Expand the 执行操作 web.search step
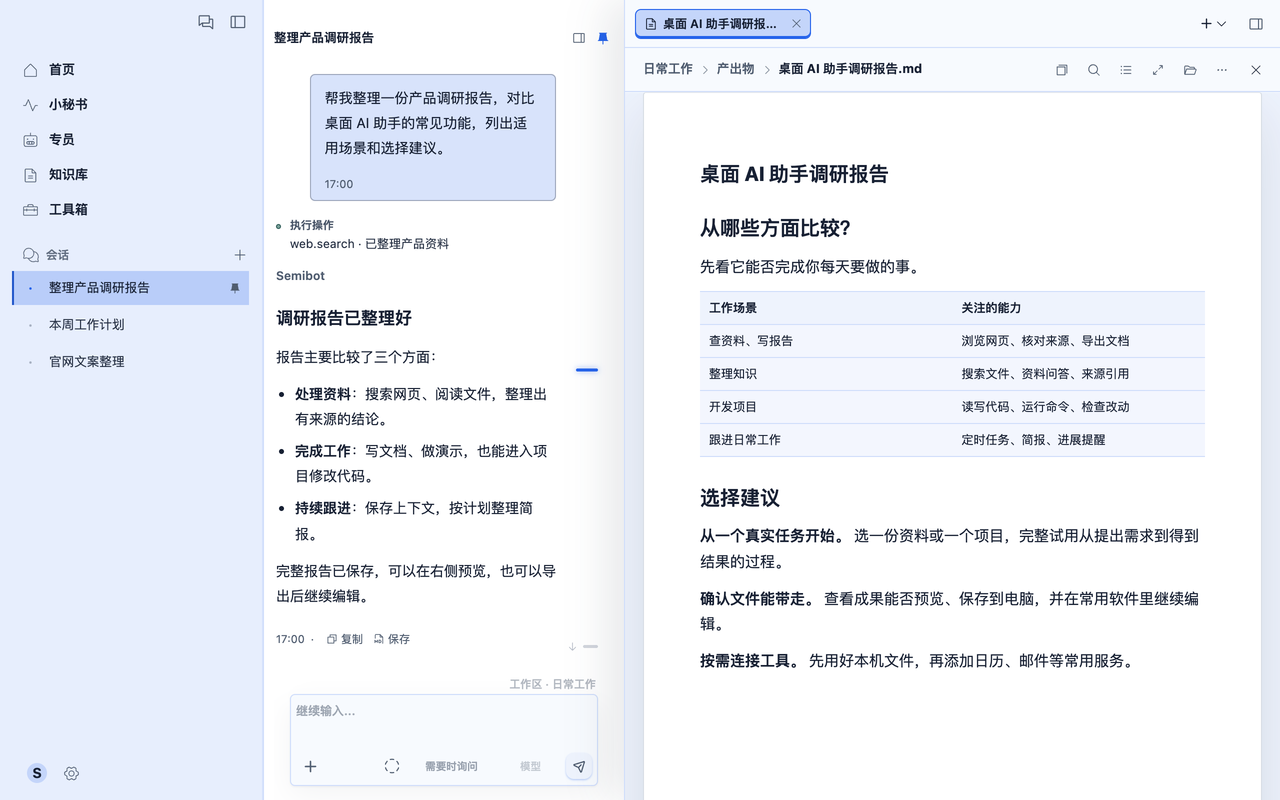The height and width of the screenshot is (800, 1280). coord(363,234)
